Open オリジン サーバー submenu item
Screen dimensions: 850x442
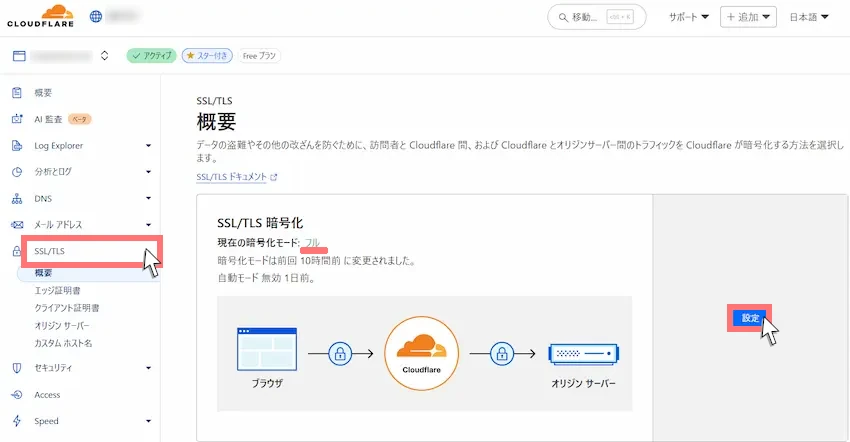[x=62, y=325]
